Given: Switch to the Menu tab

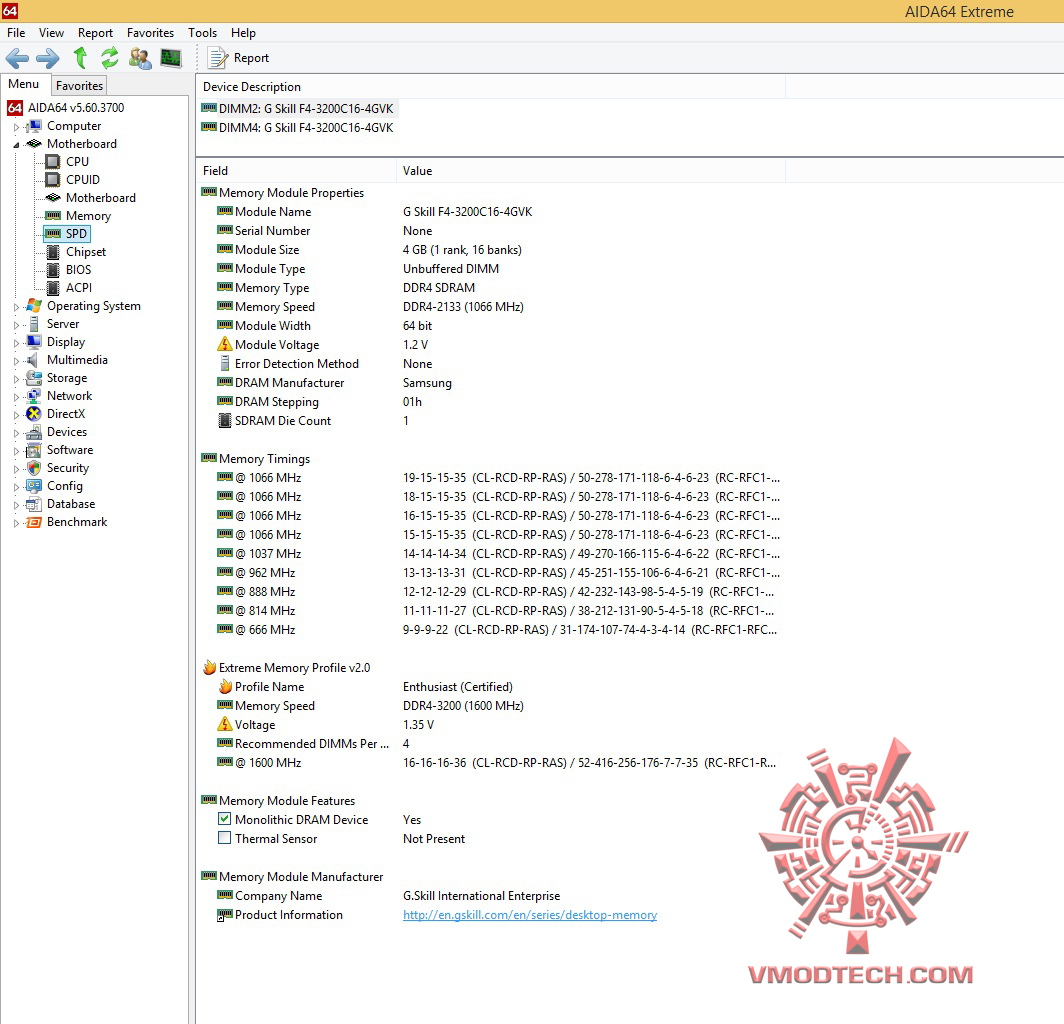Looking at the screenshot, I should 24,84.
